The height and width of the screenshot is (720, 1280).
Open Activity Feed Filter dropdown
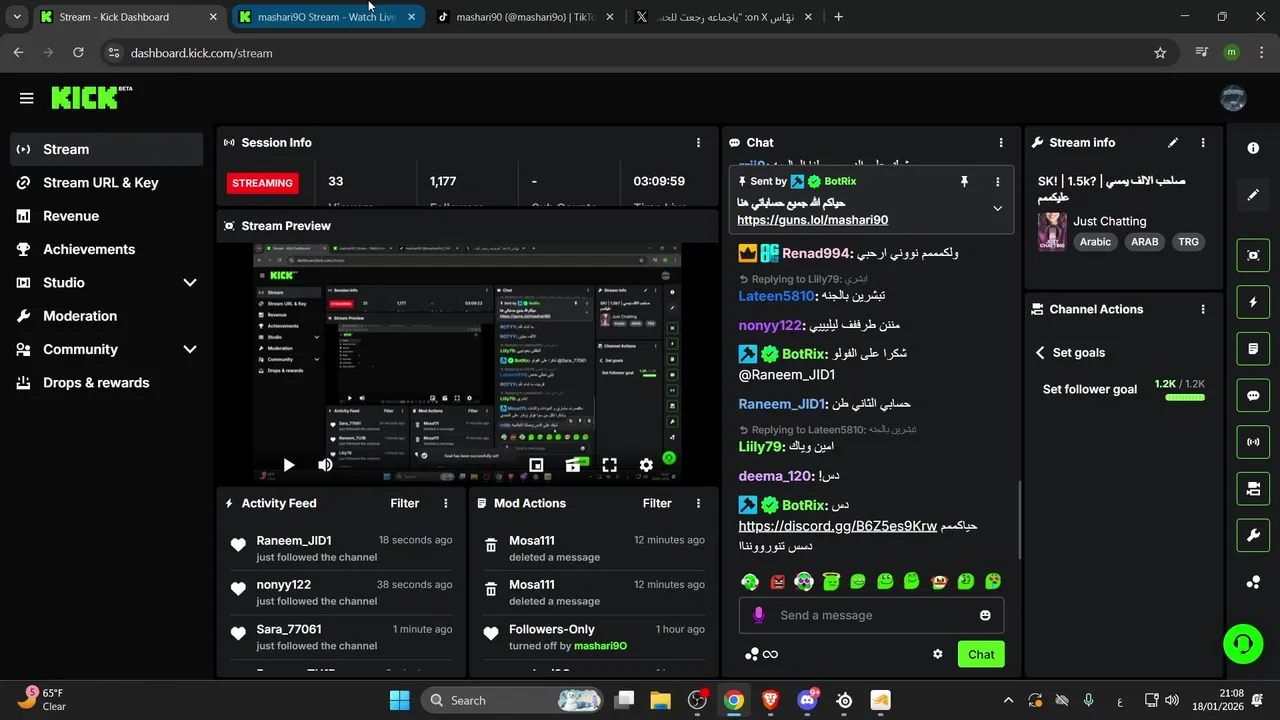(x=404, y=503)
